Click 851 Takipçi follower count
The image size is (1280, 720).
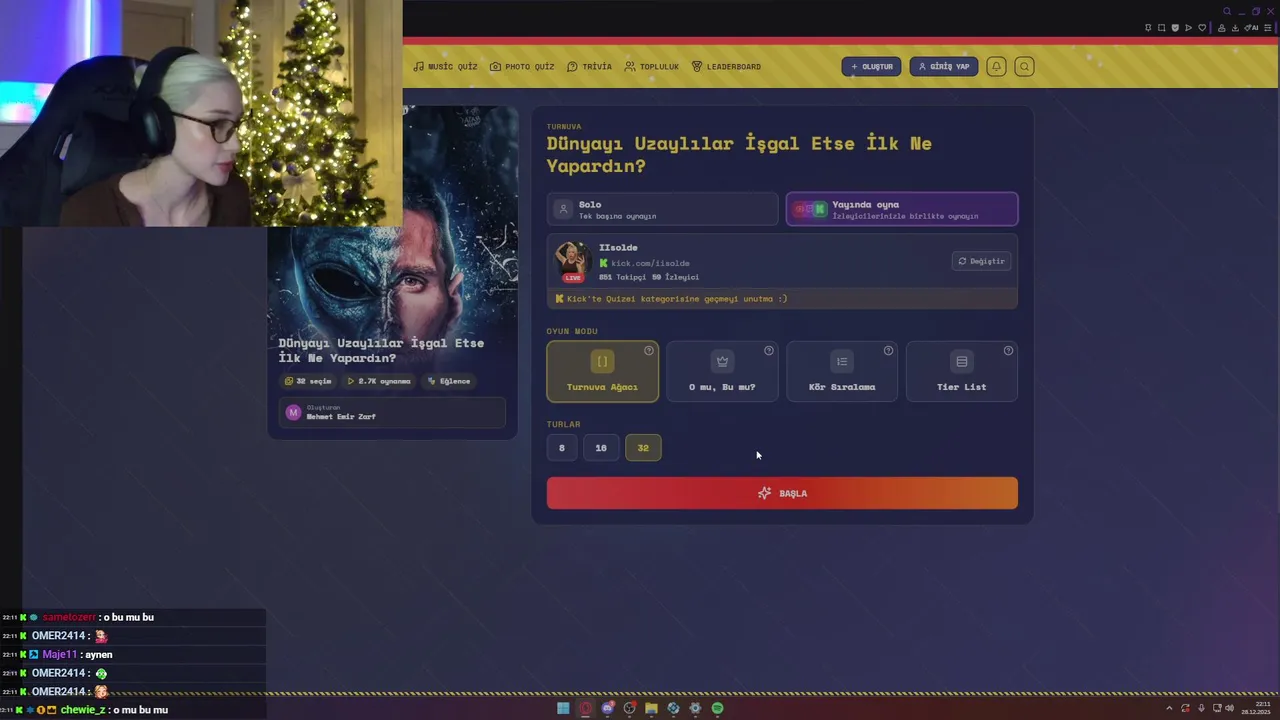[622, 277]
